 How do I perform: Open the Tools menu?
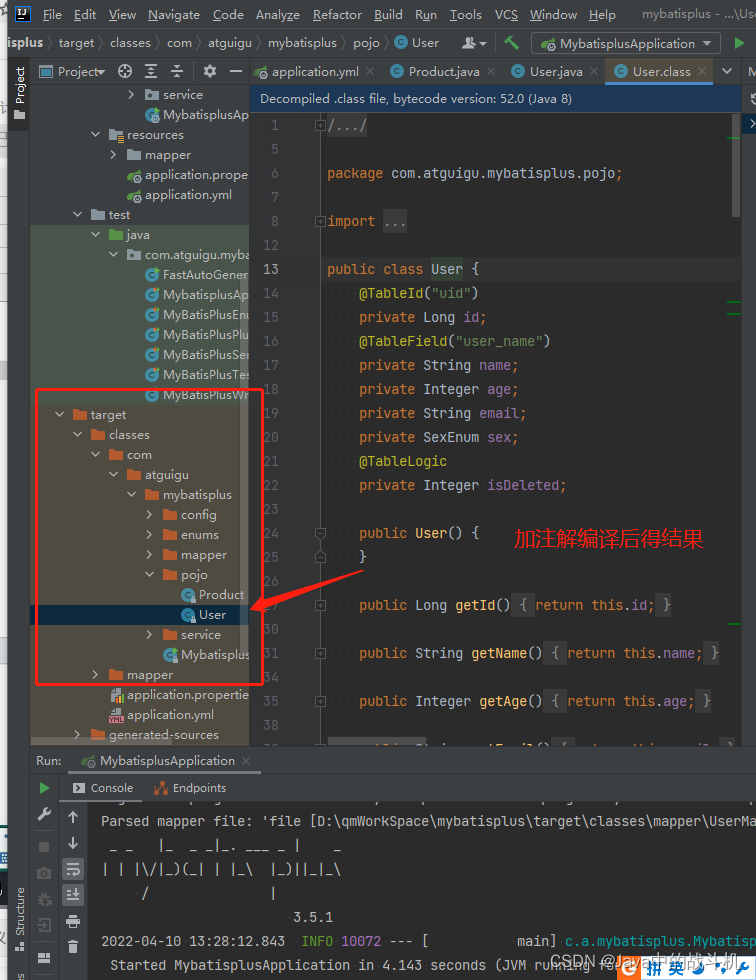pos(465,14)
